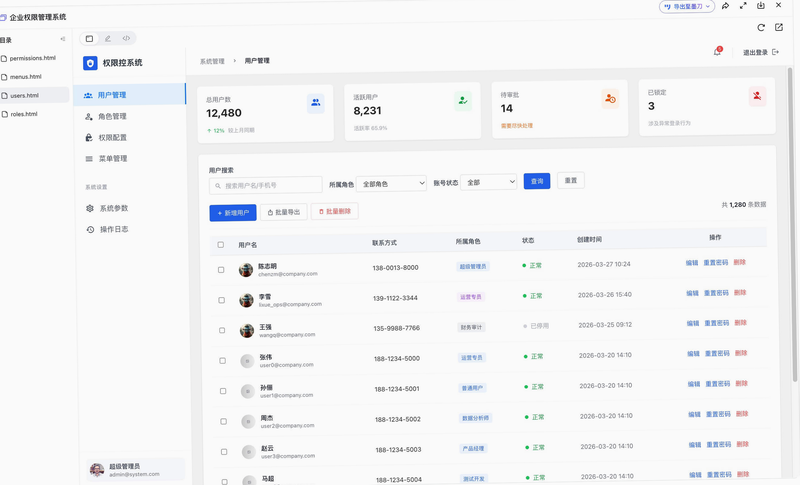
Task: Switch to code view icon
Action: 126,38
